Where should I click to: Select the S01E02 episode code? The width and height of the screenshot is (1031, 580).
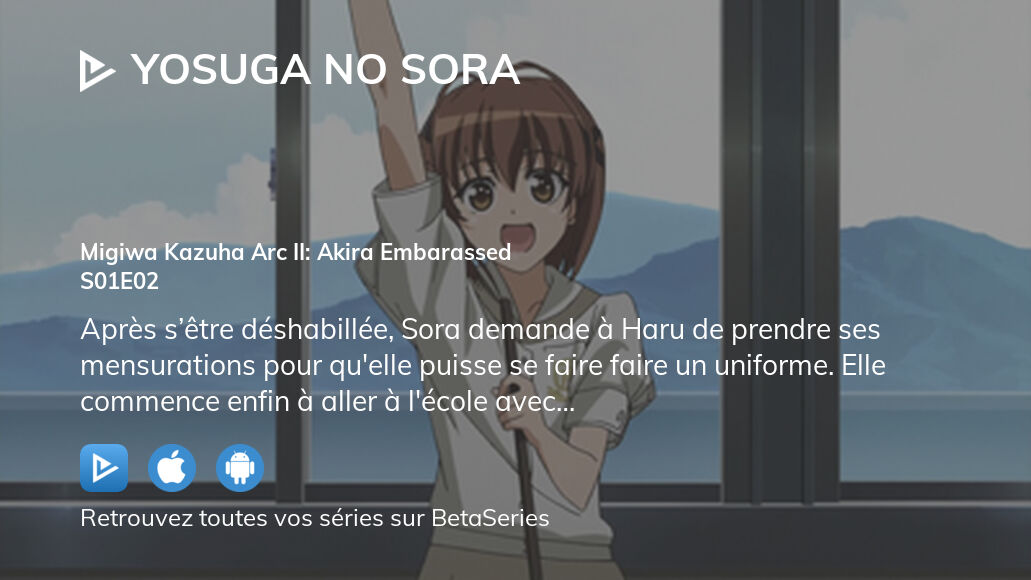(x=120, y=281)
